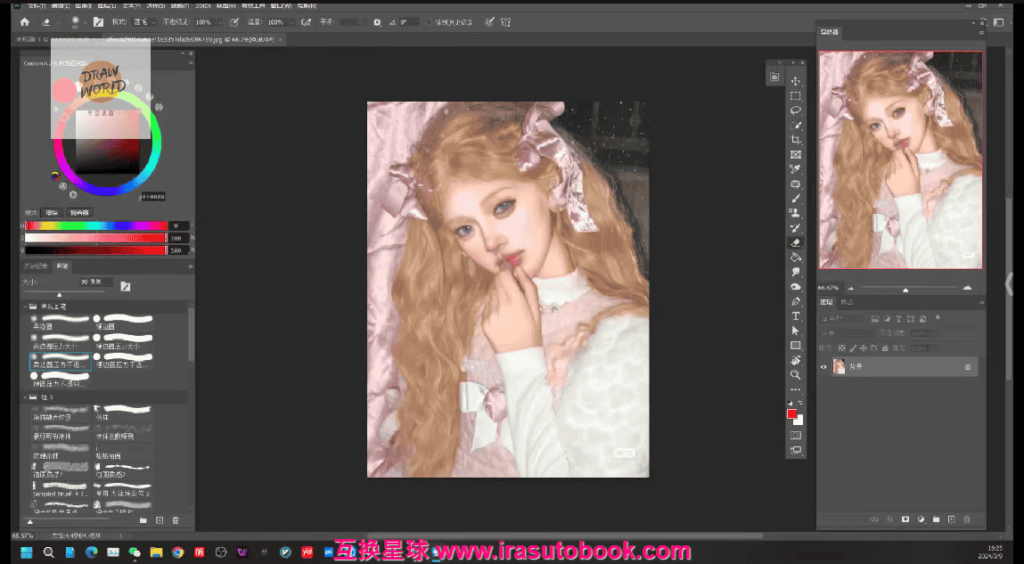
Task: Select the Rectangular Marquee tool
Action: [x=795, y=96]
